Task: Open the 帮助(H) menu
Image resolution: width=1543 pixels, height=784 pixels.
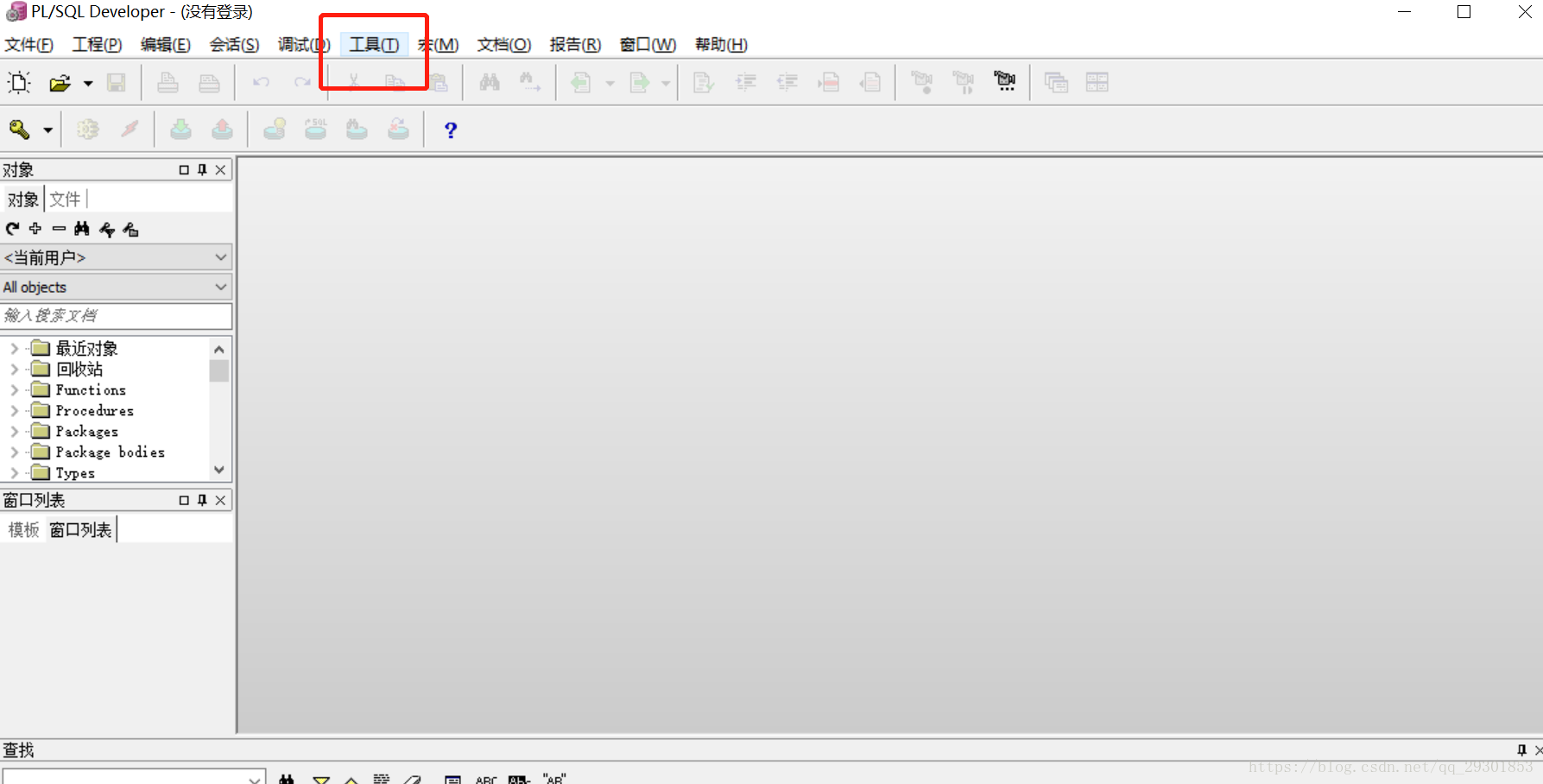Action: (721, 45)
